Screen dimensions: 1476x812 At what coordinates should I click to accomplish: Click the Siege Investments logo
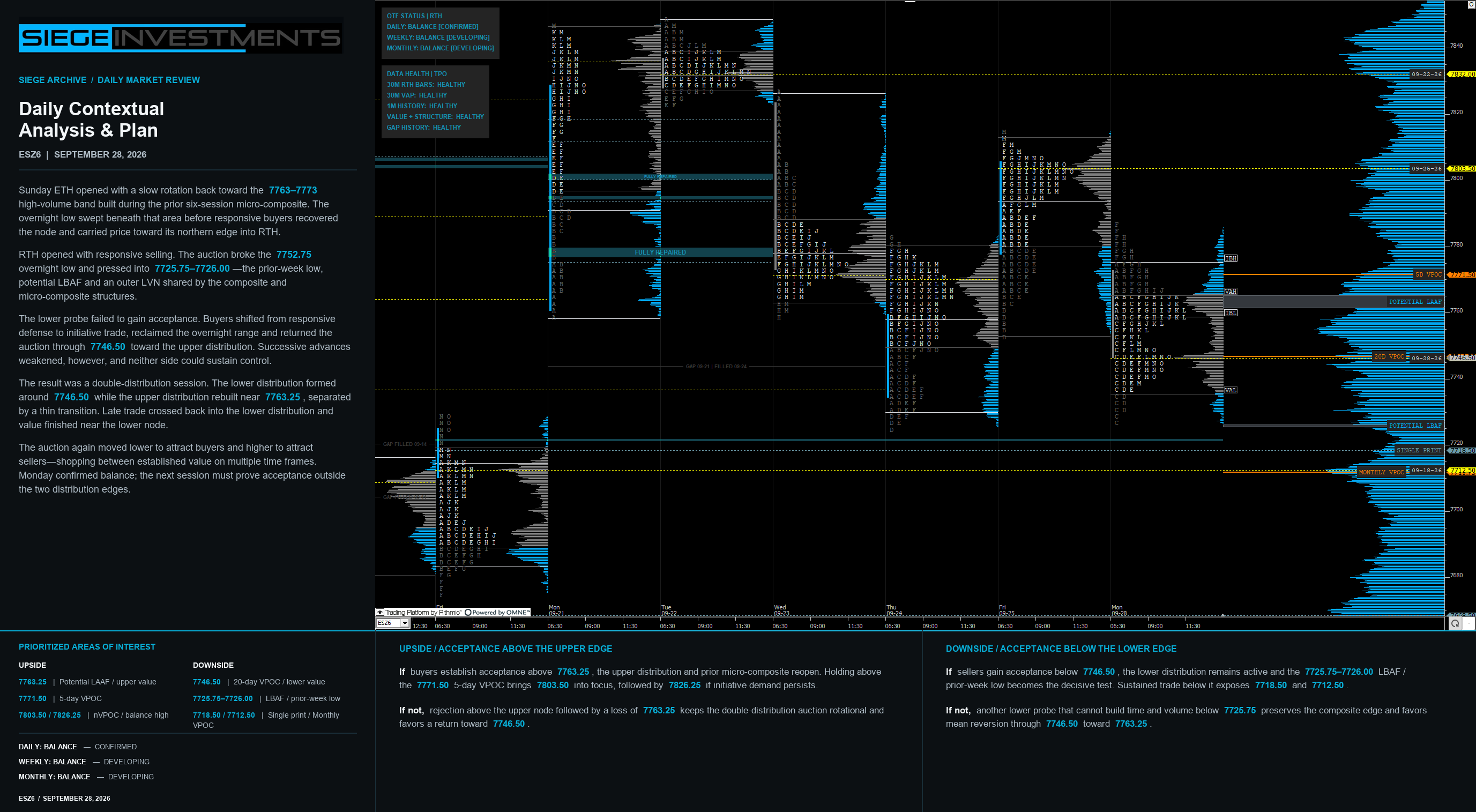181,38
